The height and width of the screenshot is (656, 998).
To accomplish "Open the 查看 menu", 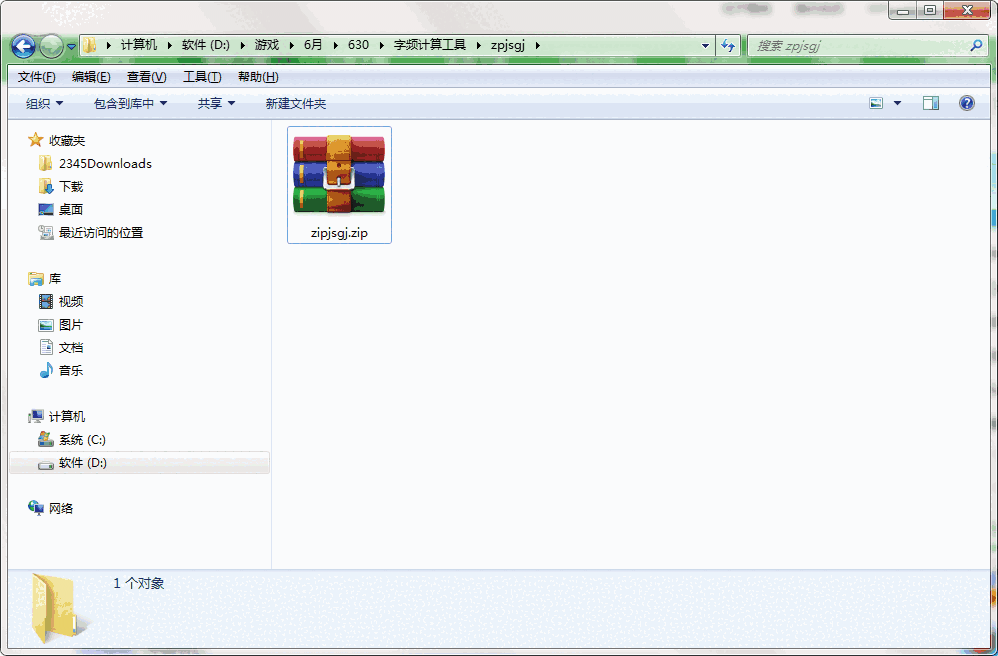I will click(x=145, y=76).
